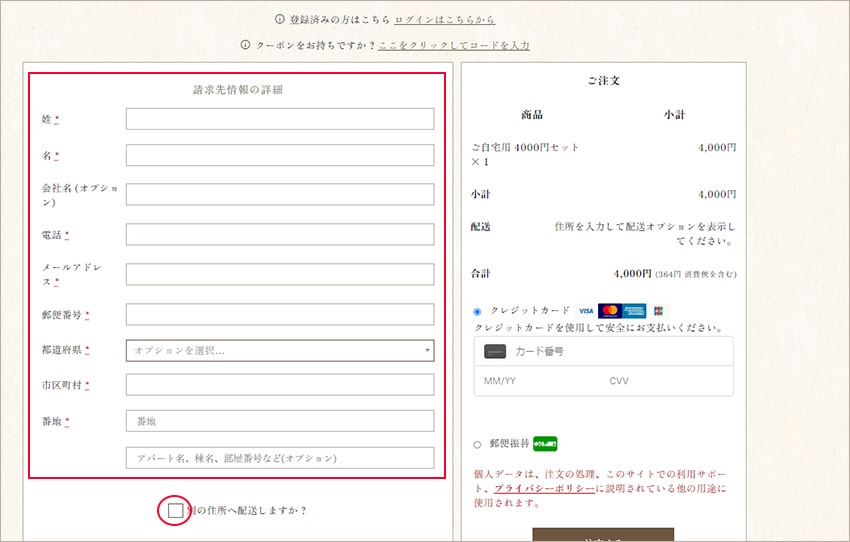Viewport: 850px width, 542px height.
Task: Select the クレジットカード payment radio button
Action: coord(477,312)
